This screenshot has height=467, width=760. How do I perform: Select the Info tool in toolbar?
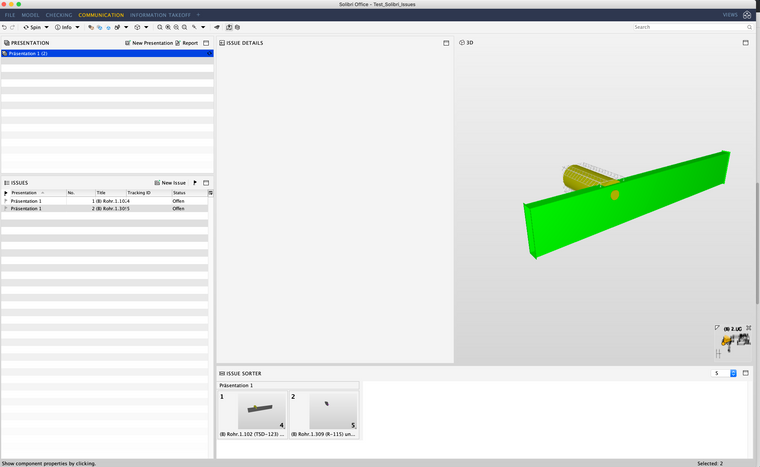pyautogui.click(x=63, y=27)
